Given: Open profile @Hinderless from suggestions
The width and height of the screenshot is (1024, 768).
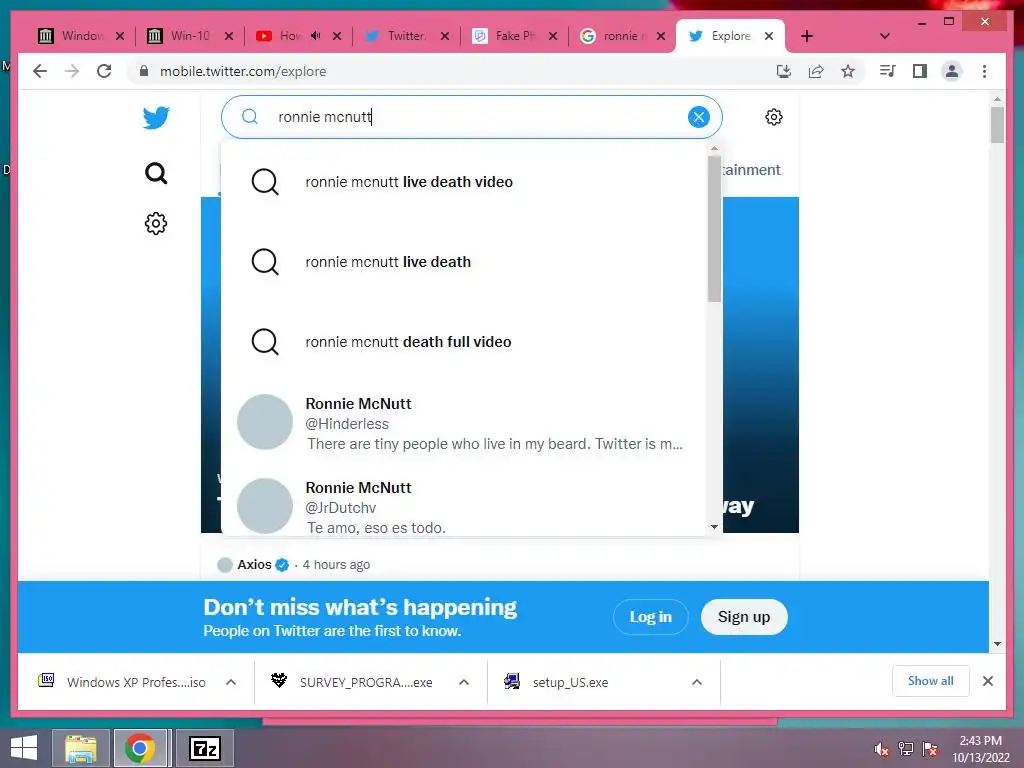Looking at the screenshot, I should pyautogui.click(x=464, y=423).
